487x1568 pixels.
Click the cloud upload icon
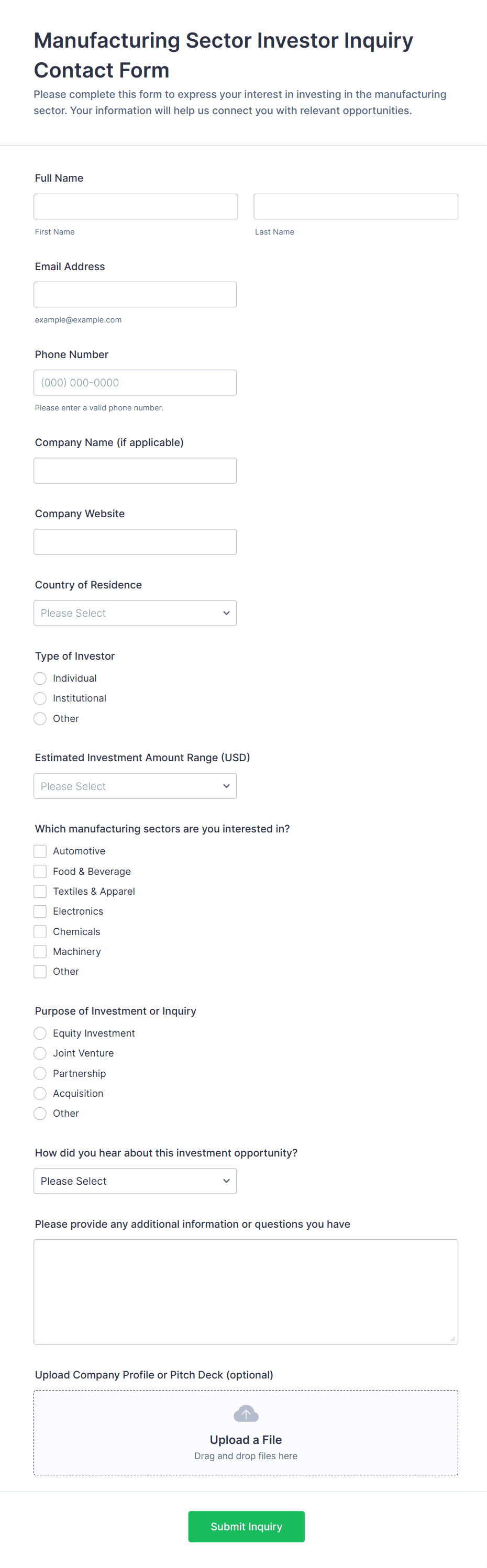point(246,1414)
